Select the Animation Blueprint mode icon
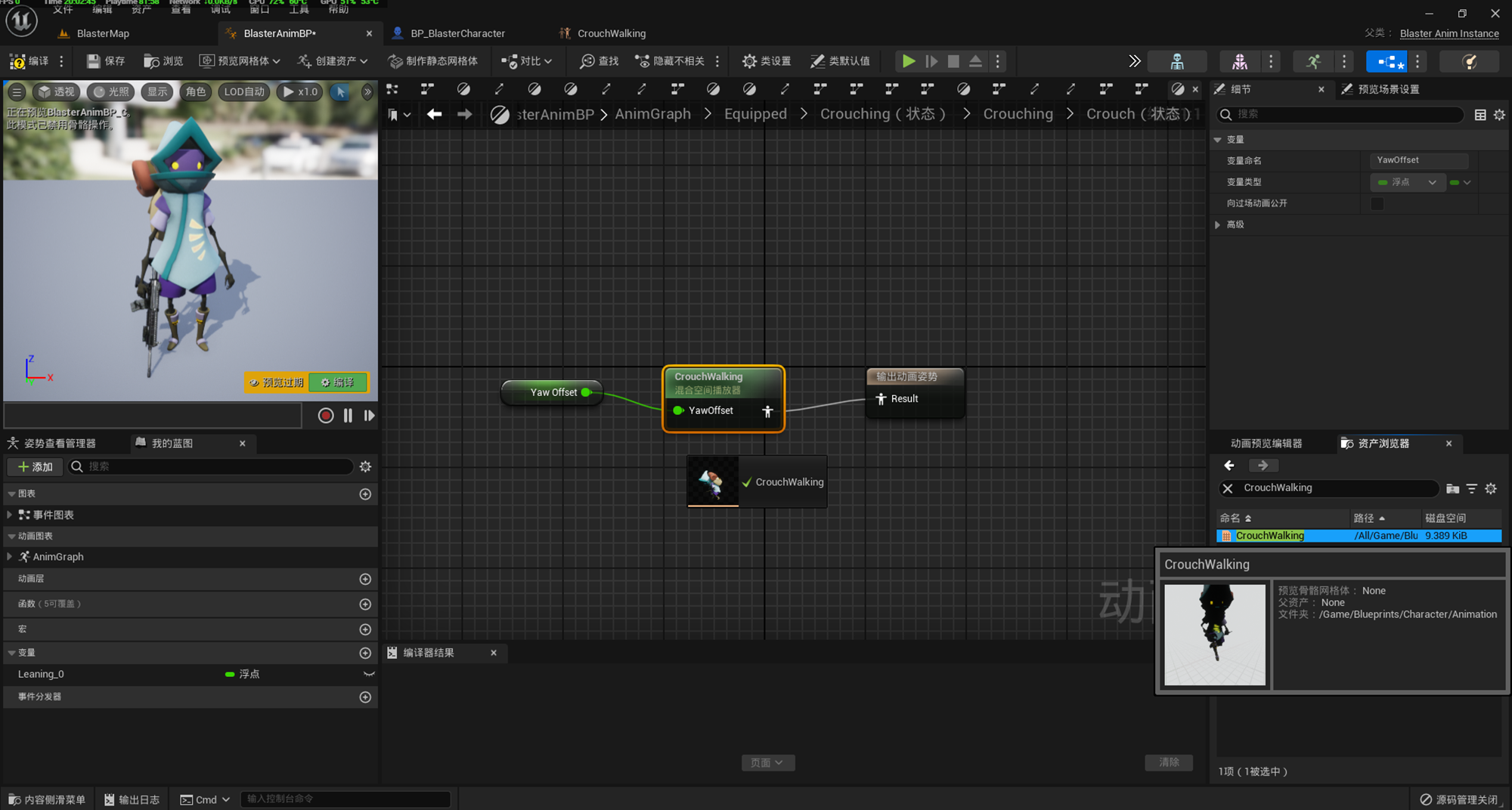Screen dimensions: 1512x810 coord(1387,61)
